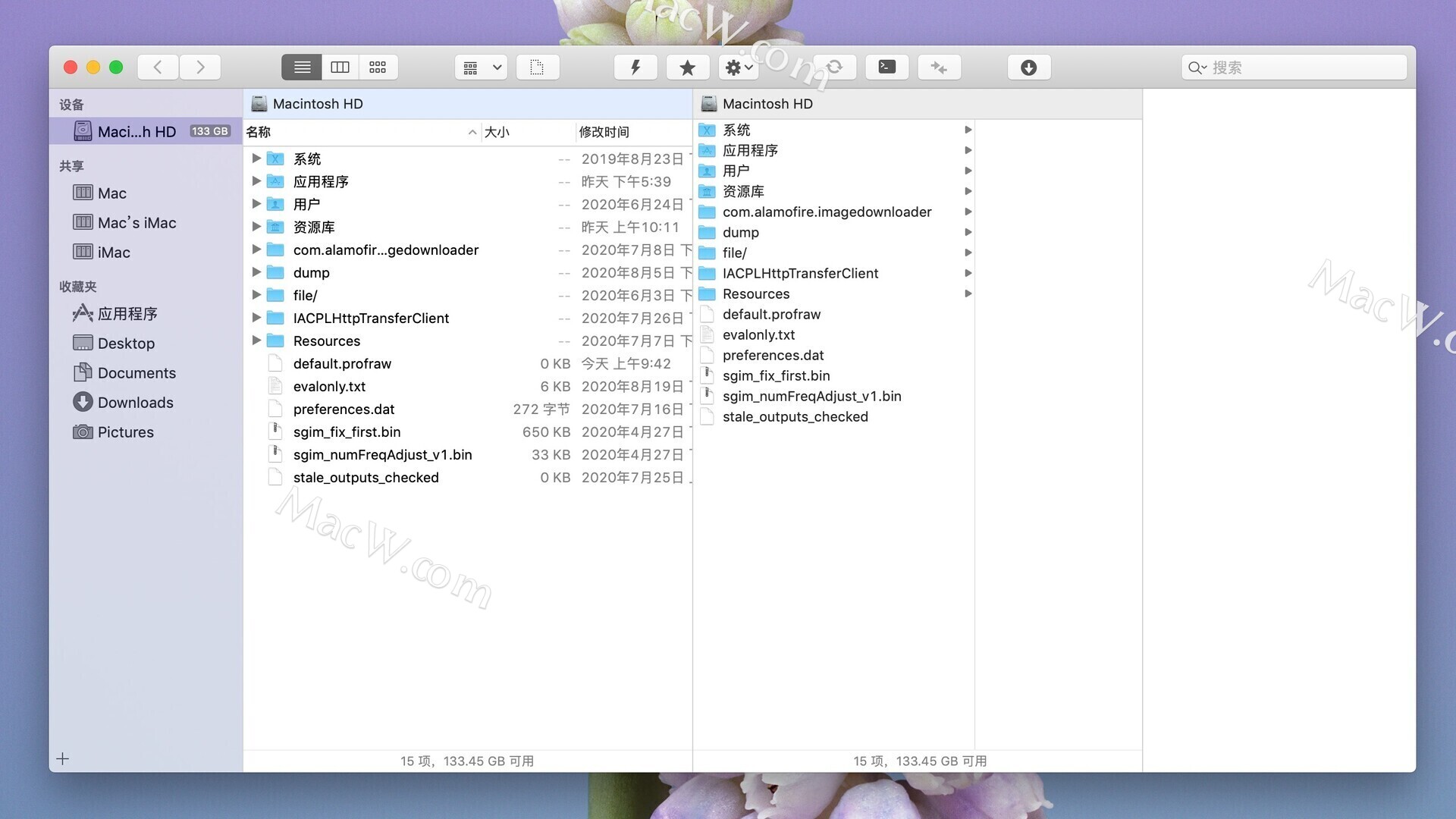The height and width of the screenshot is (819, 1456).
Task: Click the hidden files dashed-page icon
Action: click(x=538, y=67)
